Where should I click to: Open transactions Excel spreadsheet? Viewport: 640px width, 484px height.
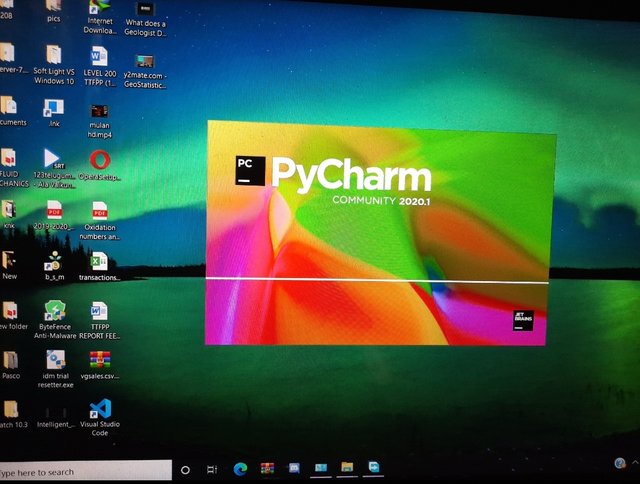[100, 266]
